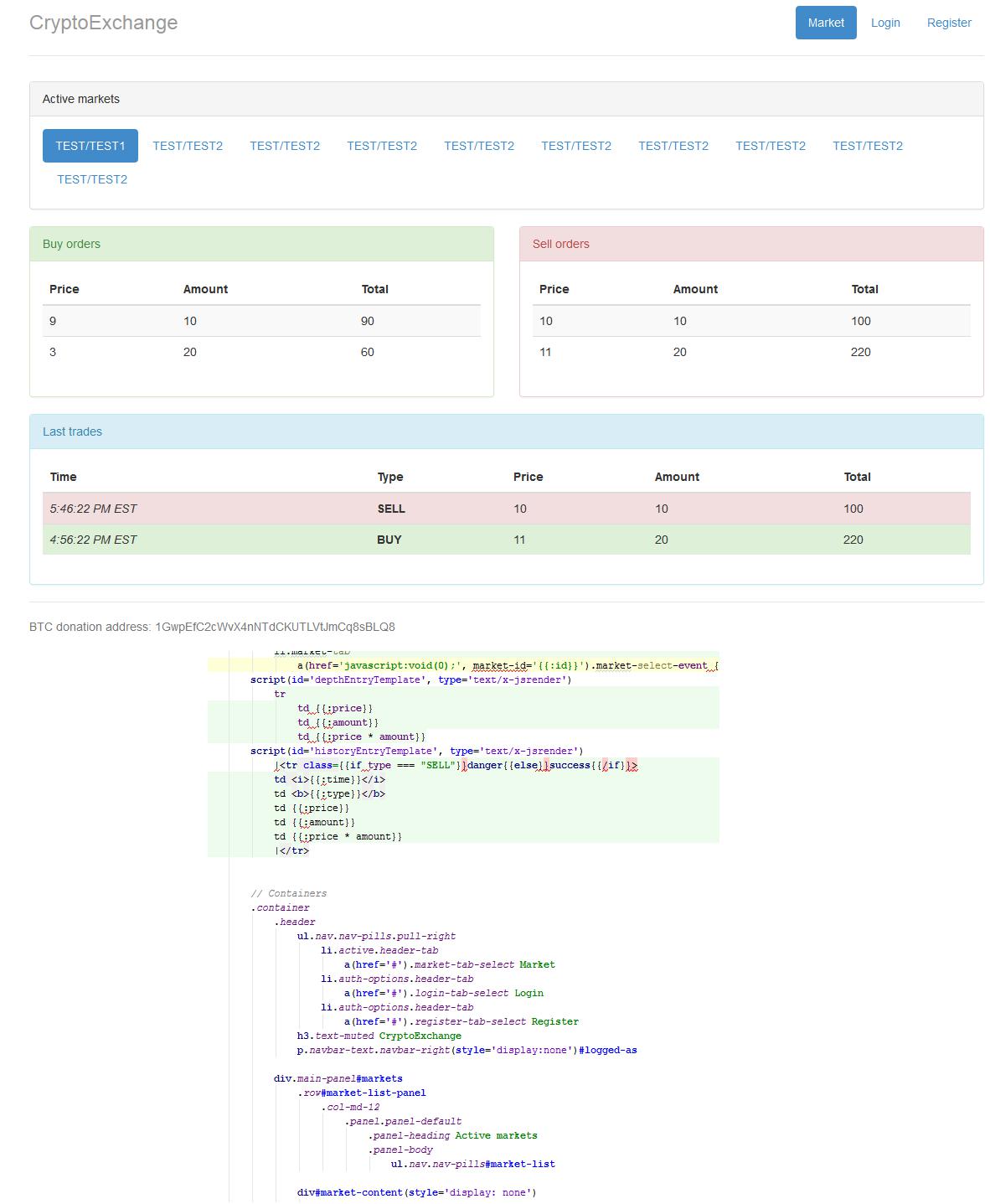Viewport: 990px width, 1204px height.
Task: Click the register-tab-select Register code line
Action: [461, 1021]
